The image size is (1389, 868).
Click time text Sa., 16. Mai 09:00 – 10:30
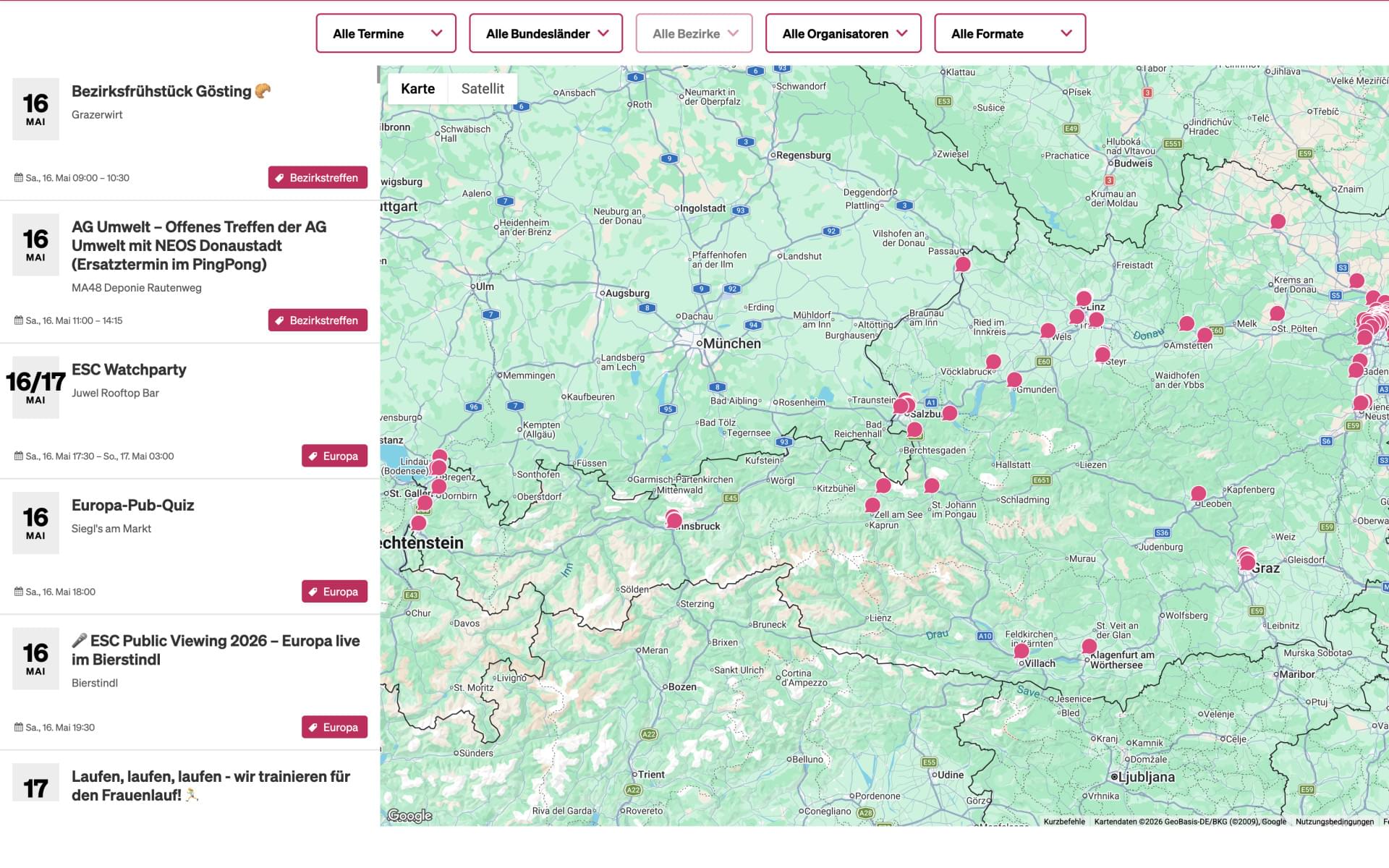77,177
